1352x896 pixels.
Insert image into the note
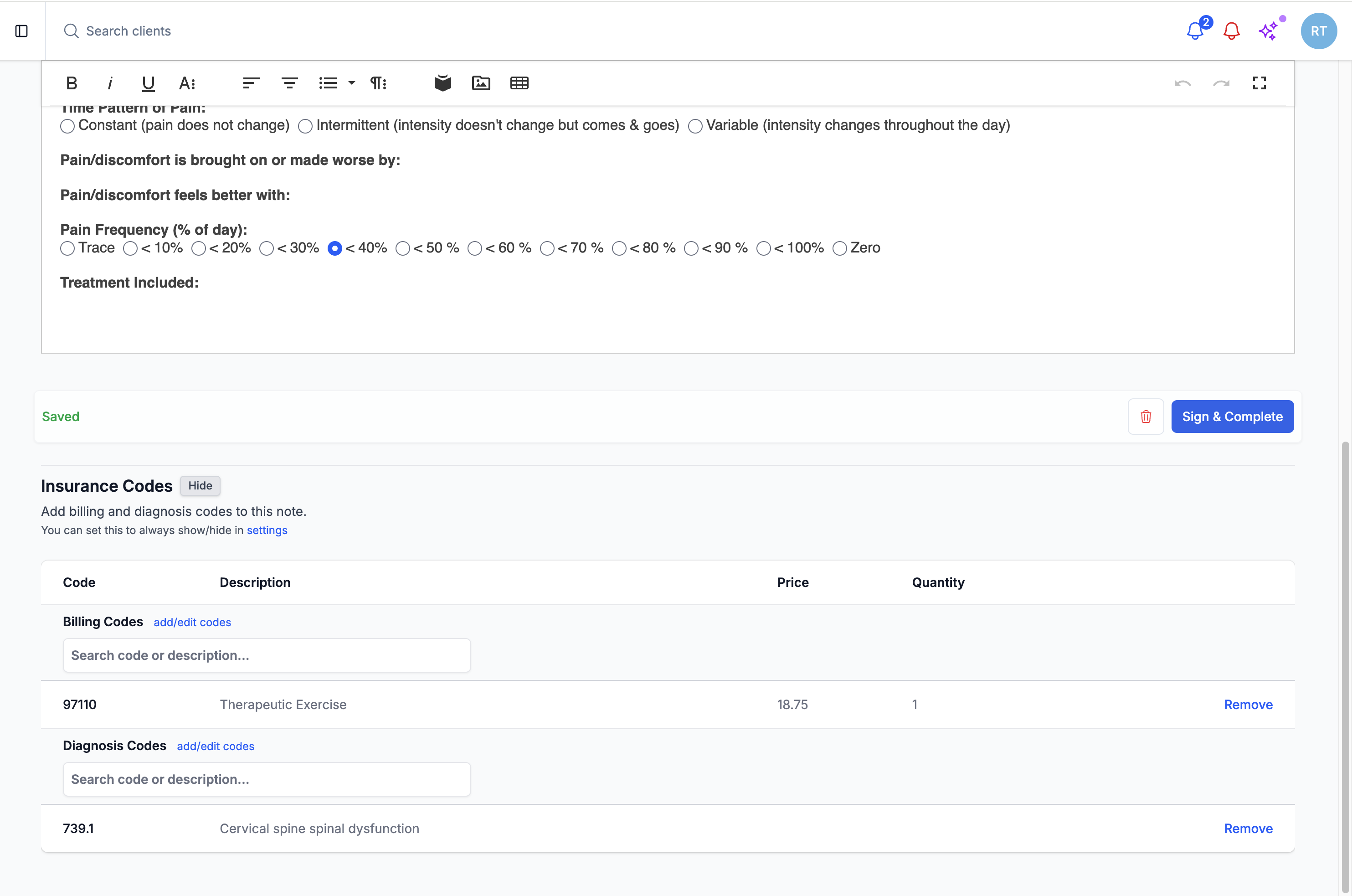point(481,83)
